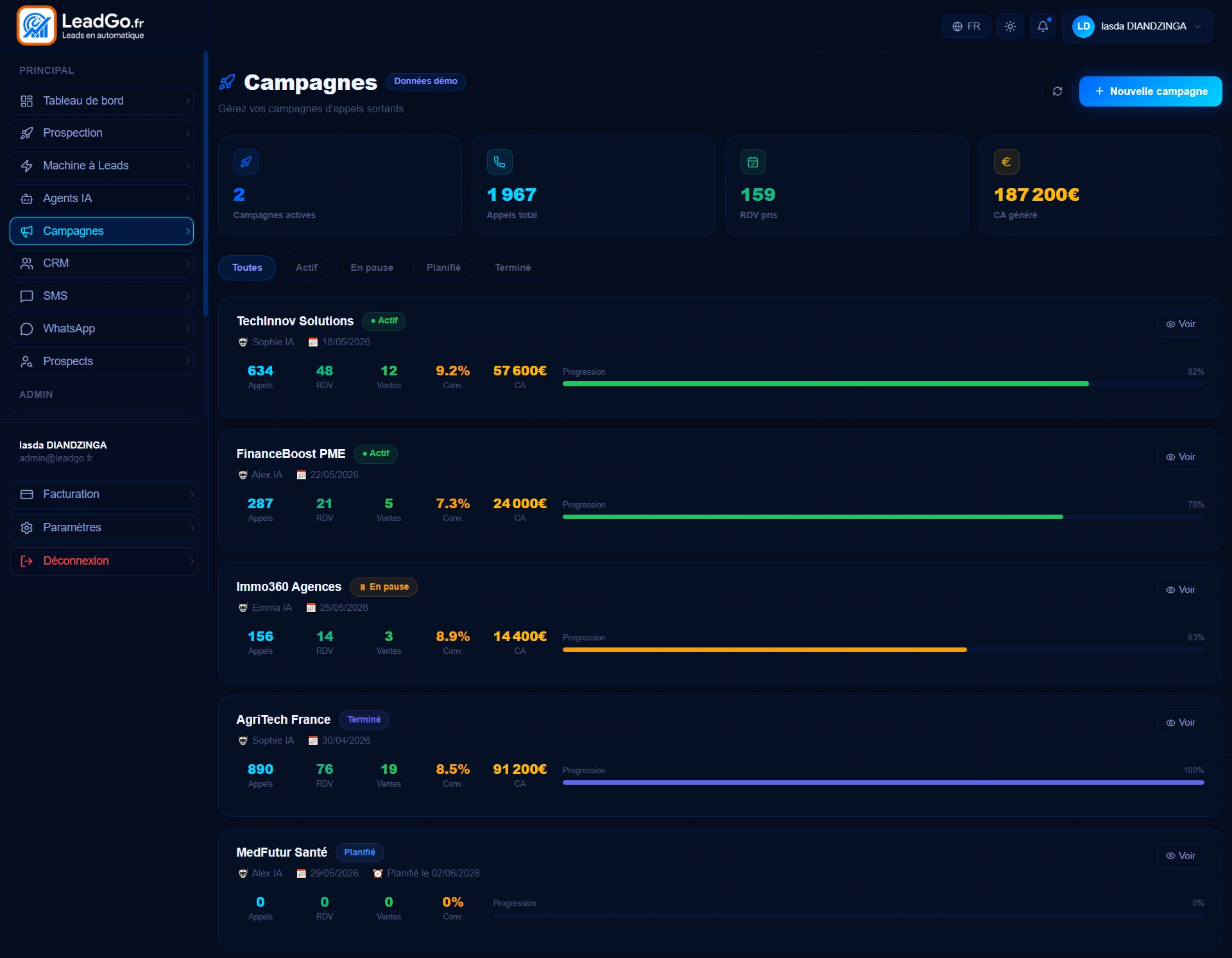
Task: Click AgriTech France purple progress bar
Action: [x=884, y=782]
